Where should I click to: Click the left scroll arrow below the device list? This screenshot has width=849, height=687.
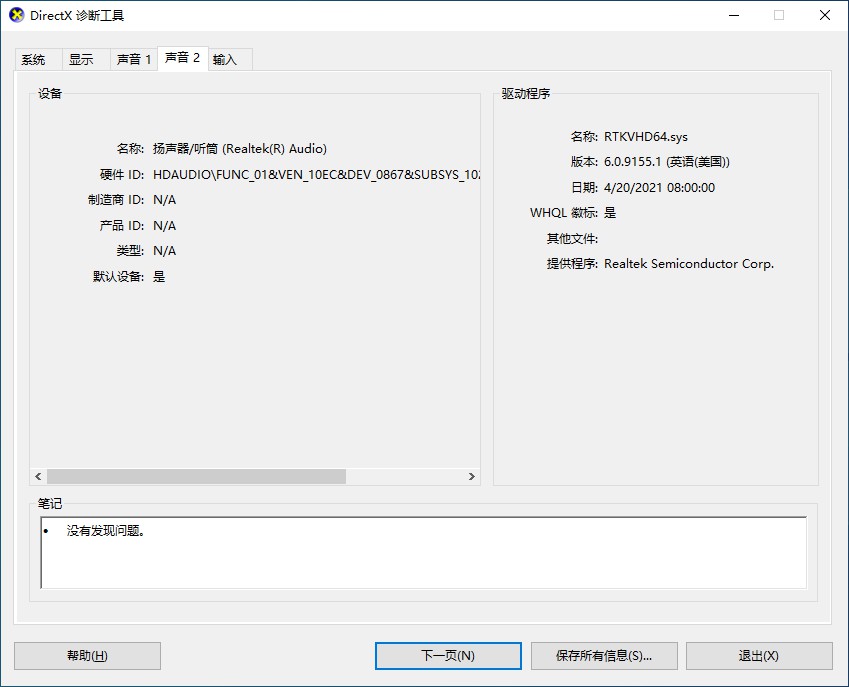(38, 476)
